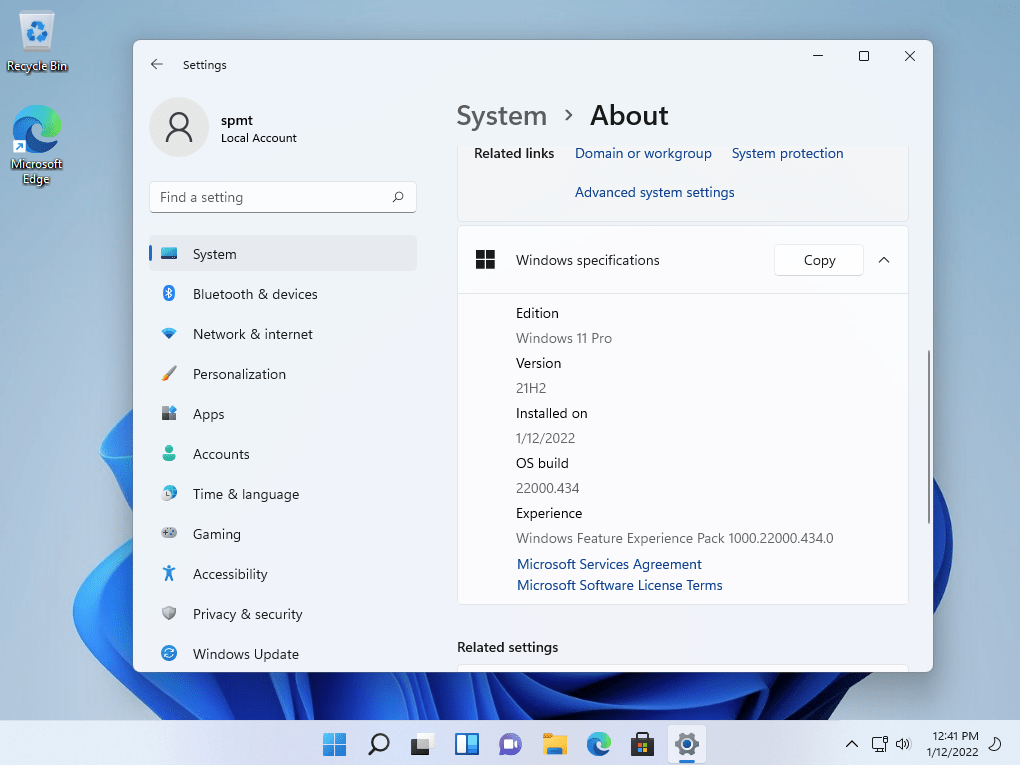Select the Microsoft Edge desktop shortcut

coord(36,146)
